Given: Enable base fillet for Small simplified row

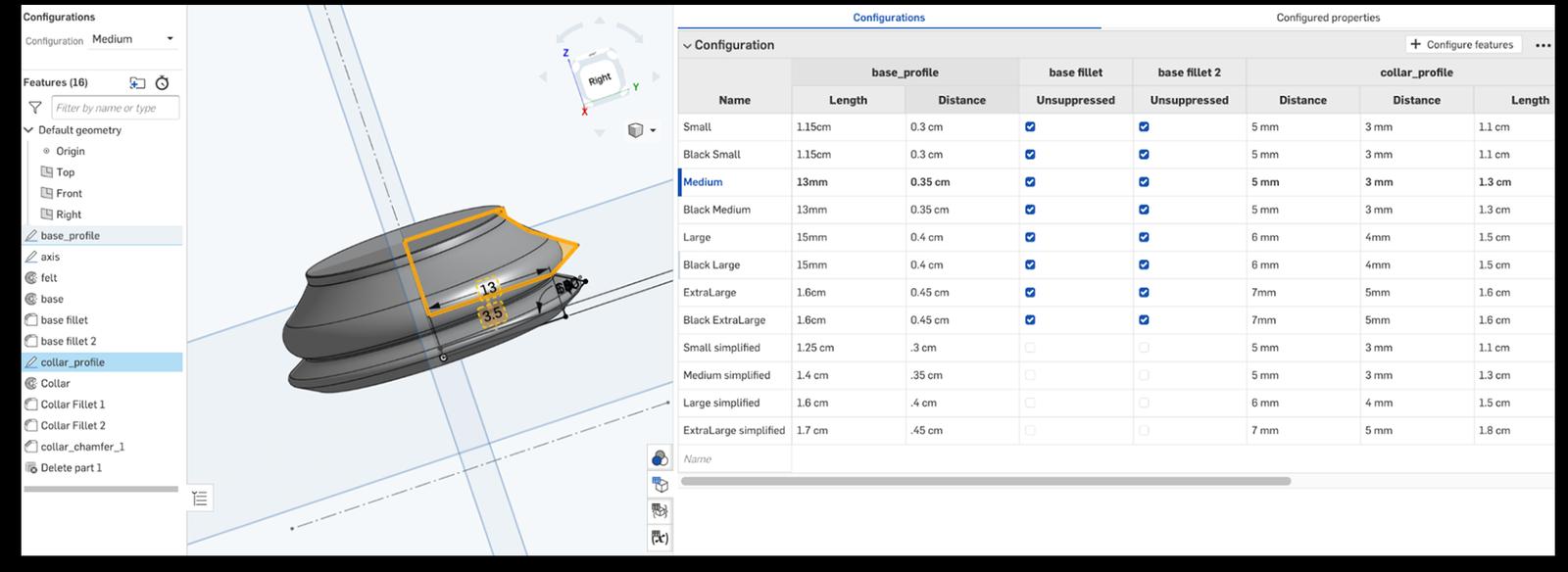Looking at the screenshot, I should pos(1030,348).
